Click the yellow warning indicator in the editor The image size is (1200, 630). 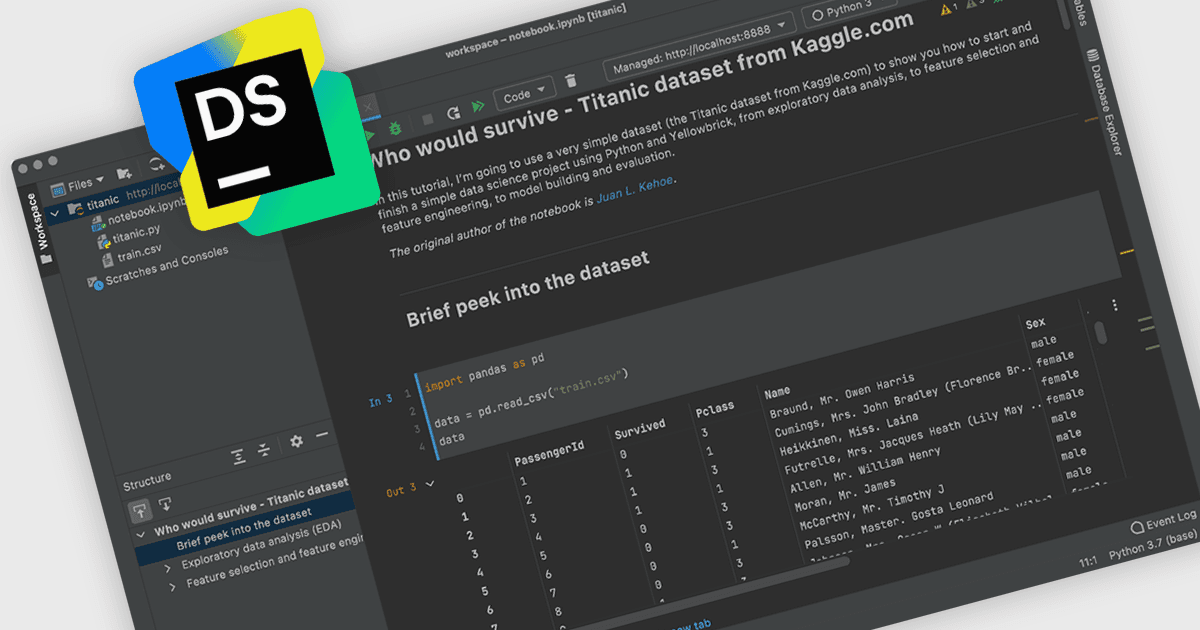(946, 8)
